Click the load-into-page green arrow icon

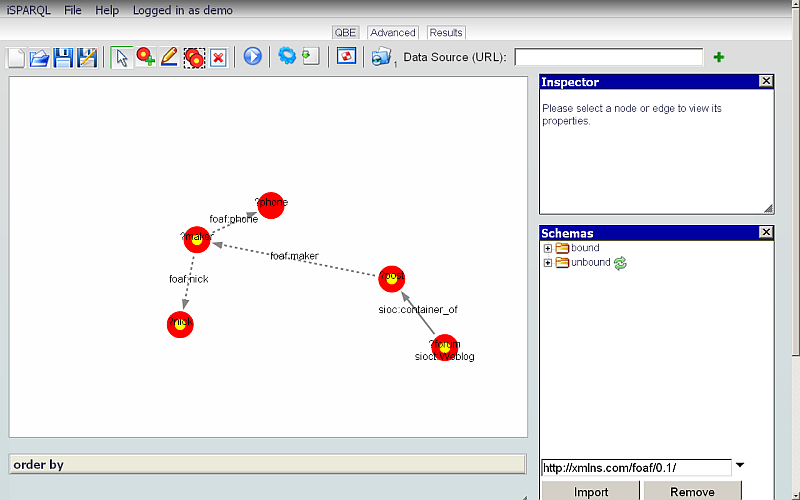coord(310,56)
